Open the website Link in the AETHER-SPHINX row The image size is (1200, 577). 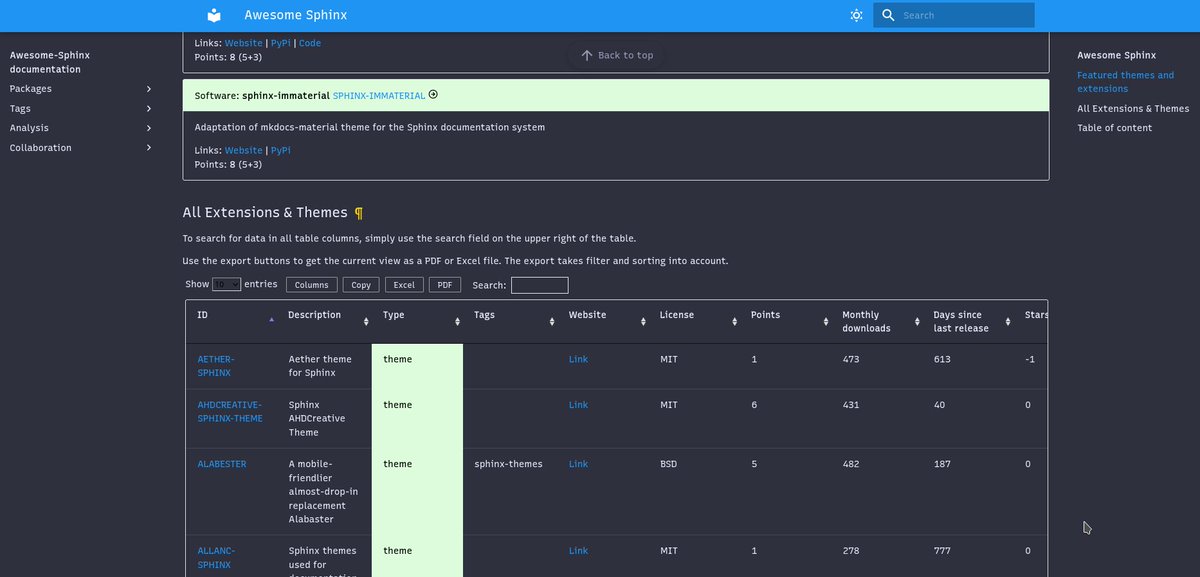pyautogui.click(x=578, y=359)
